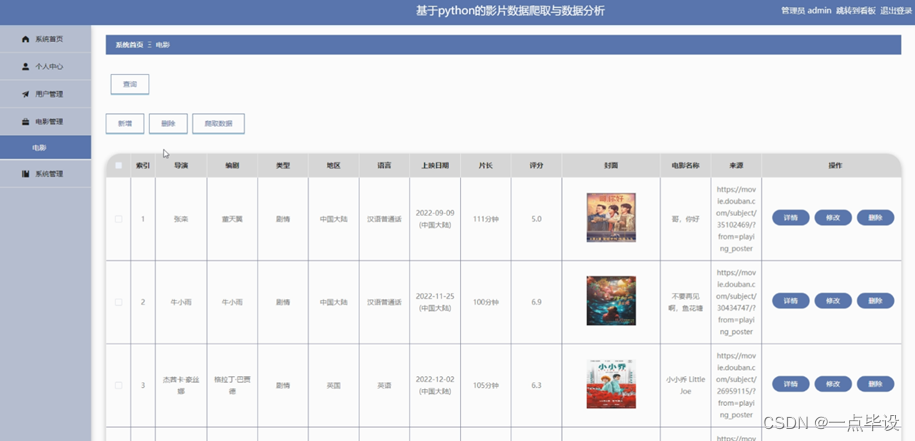Click the 爬取数据 button
915x441 pixels.
[x=218, y=124]
